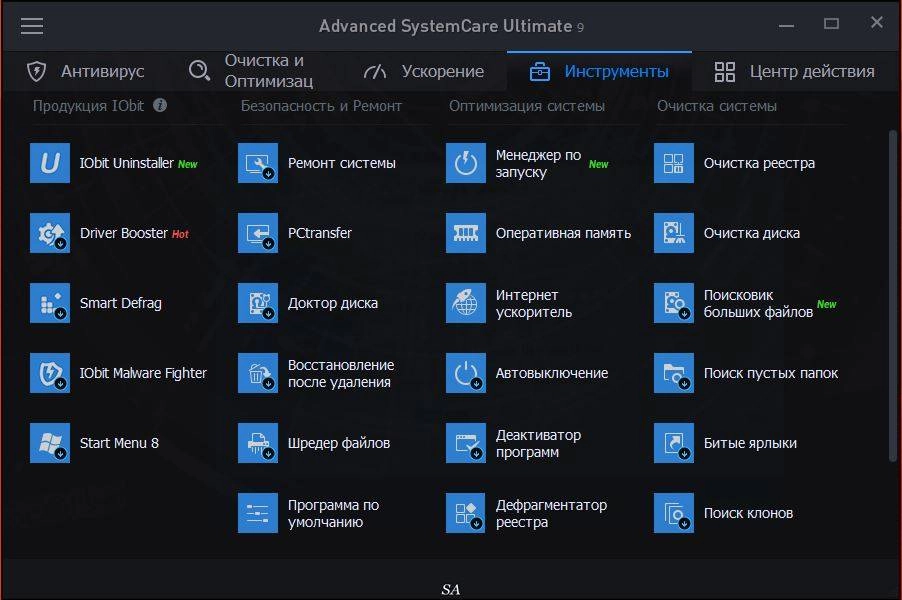Click the Шредер файлов label
902x600 pixels.
(339, 443)
